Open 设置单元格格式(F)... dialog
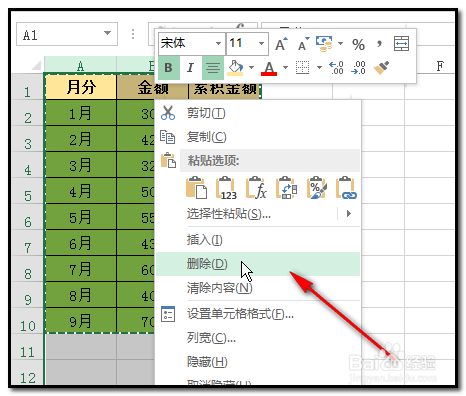The width and height of the screenshot is (466, 396). click(258, 314)
